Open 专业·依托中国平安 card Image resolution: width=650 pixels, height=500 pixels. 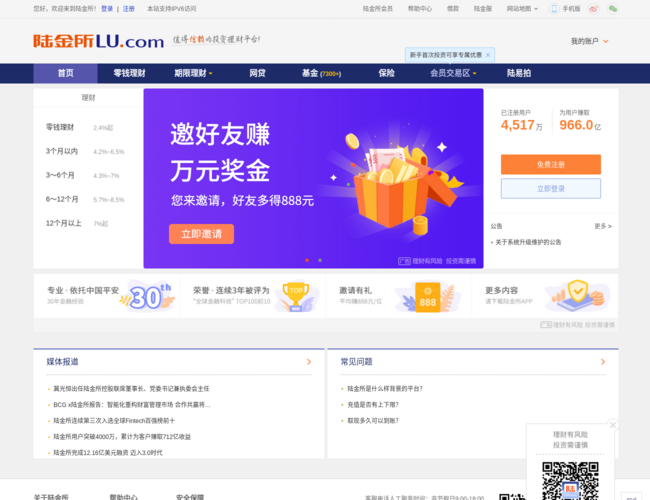107,296
